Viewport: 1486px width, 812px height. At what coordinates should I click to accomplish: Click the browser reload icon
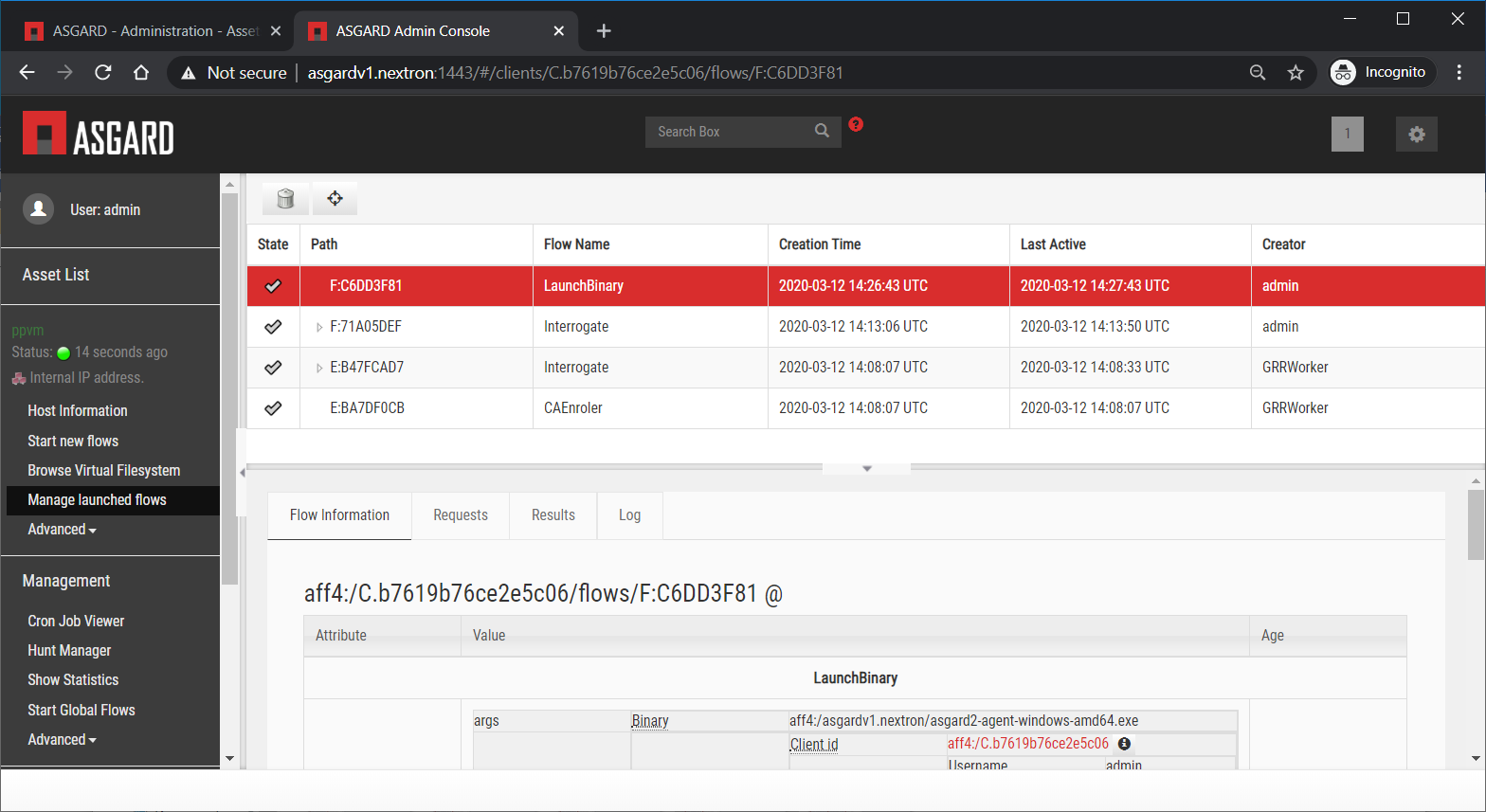pos(103,72)
